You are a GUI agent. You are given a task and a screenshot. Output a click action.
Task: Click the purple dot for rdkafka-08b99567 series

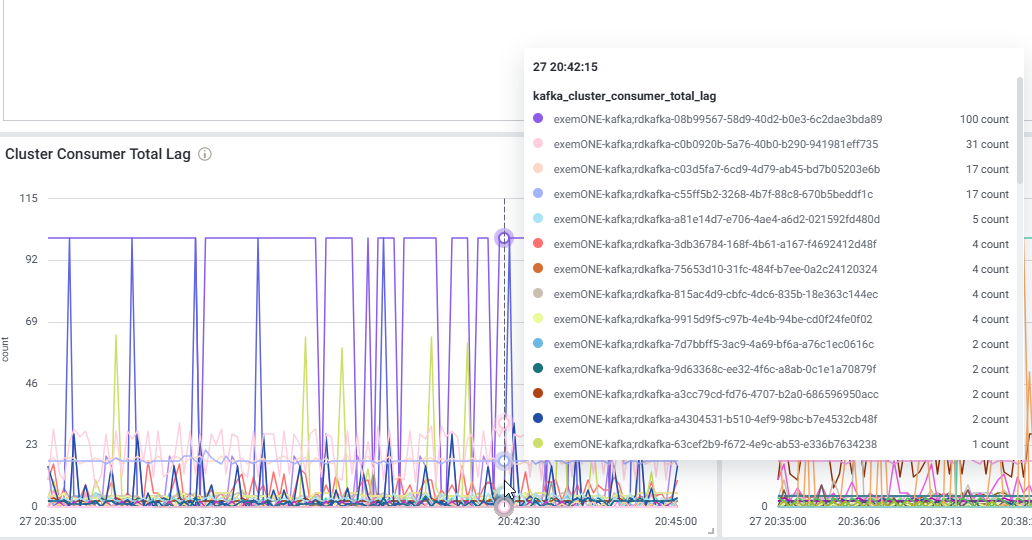[538, 119]
